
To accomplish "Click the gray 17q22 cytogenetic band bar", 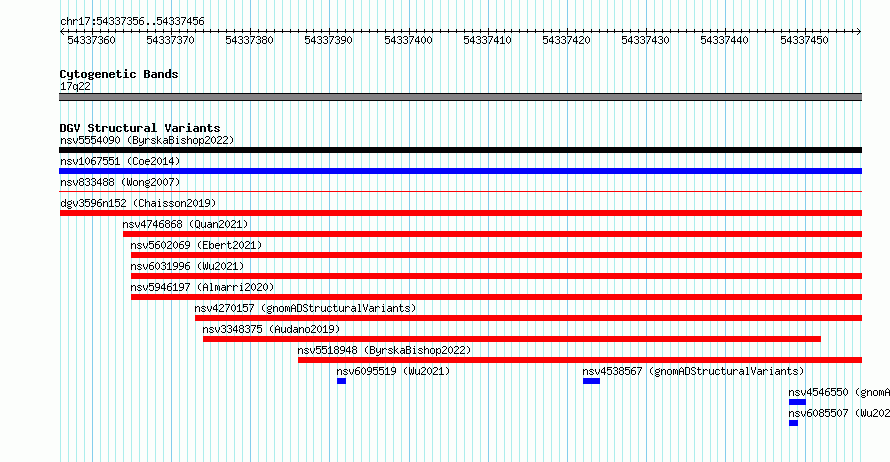I will [460, 97].
